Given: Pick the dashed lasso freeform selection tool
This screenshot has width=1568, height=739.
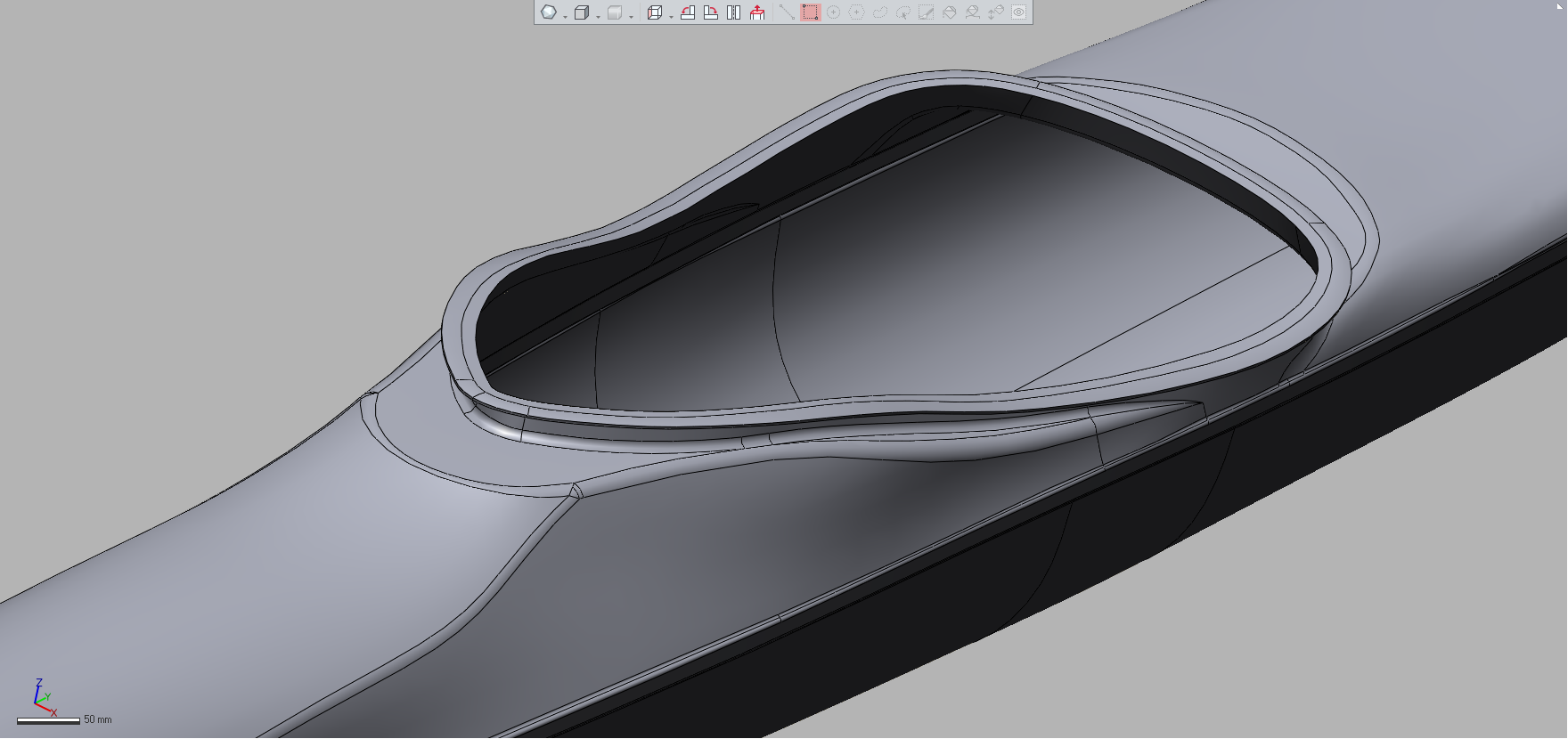Looking at the screenshot, I should [879, 12].
